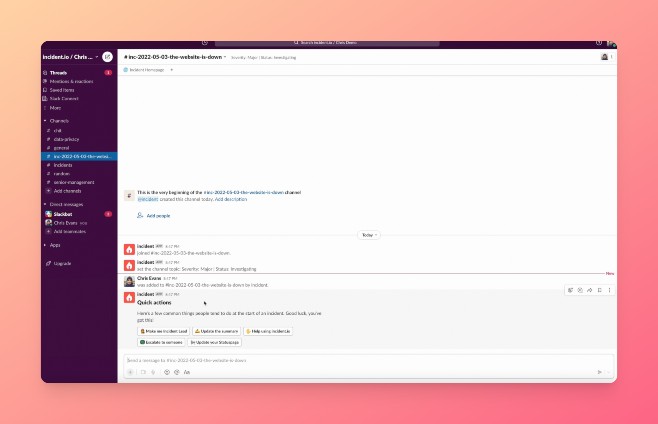
Task: Click incident app avatar on joined message
Action: [x=129, y=249]
